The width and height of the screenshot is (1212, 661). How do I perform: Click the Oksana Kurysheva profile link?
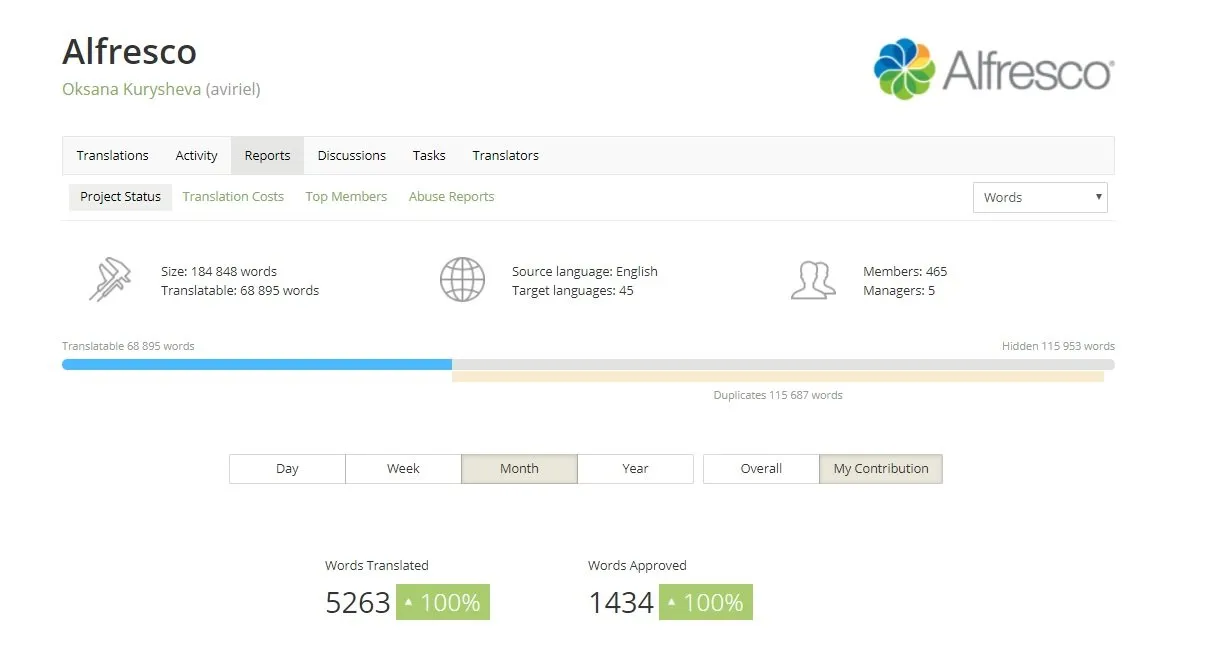pyautogui.click(x=131, y=89)
